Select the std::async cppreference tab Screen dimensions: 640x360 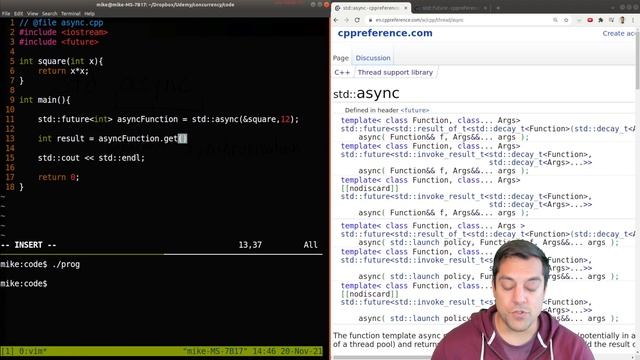pos(371,8)
